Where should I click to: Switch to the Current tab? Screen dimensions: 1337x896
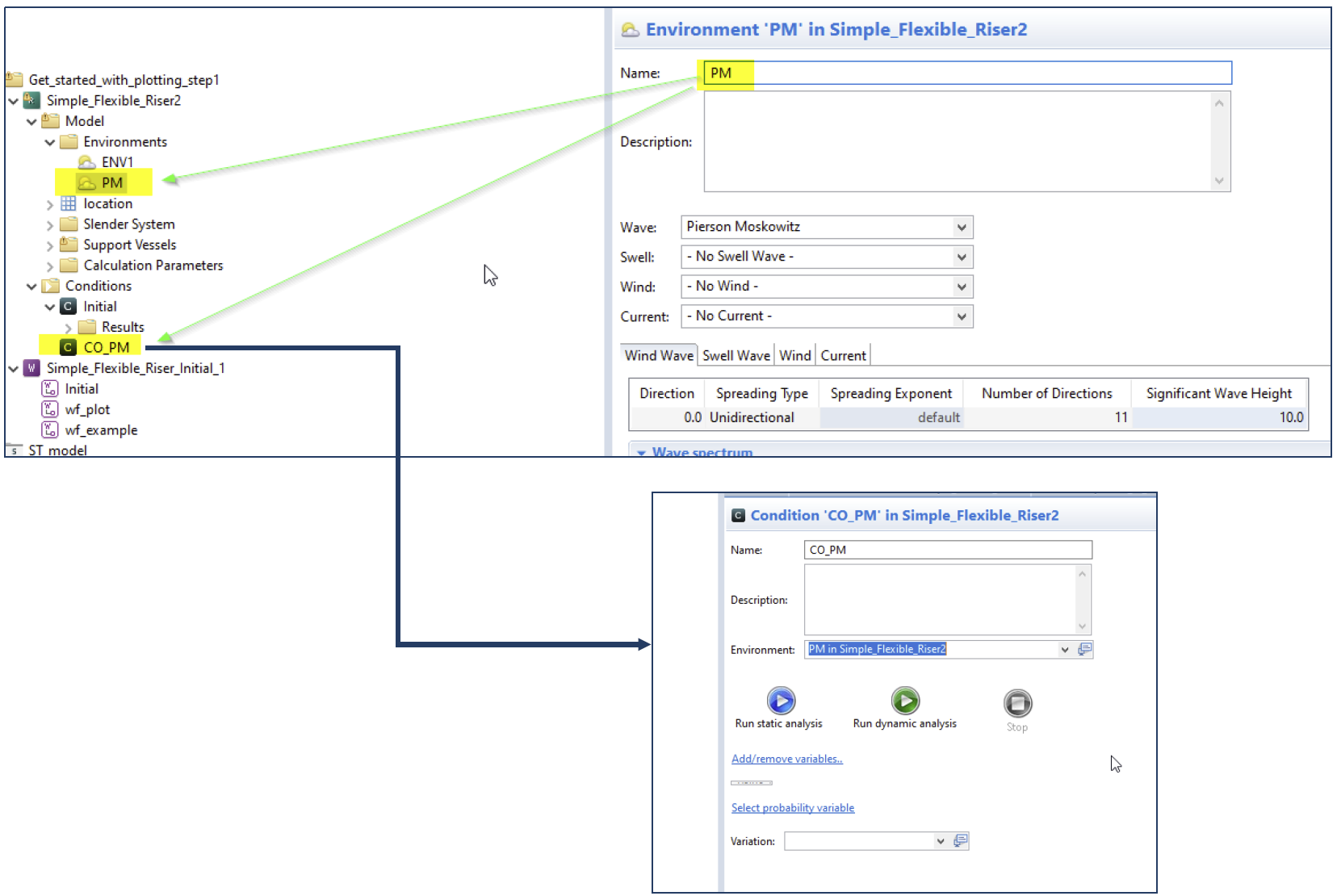843,355
